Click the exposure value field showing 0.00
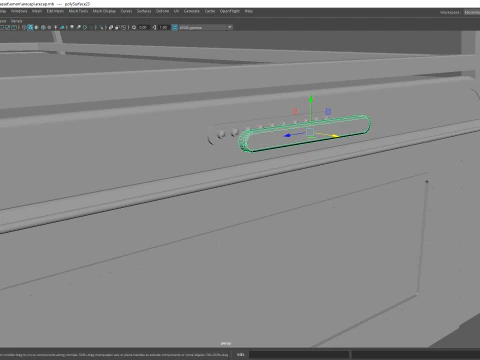 click(x=143, y=27)
